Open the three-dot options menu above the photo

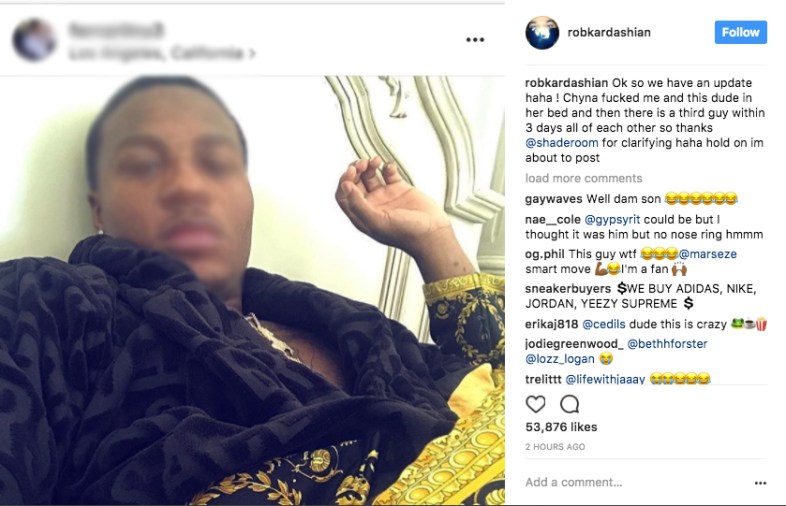point(475,40)
